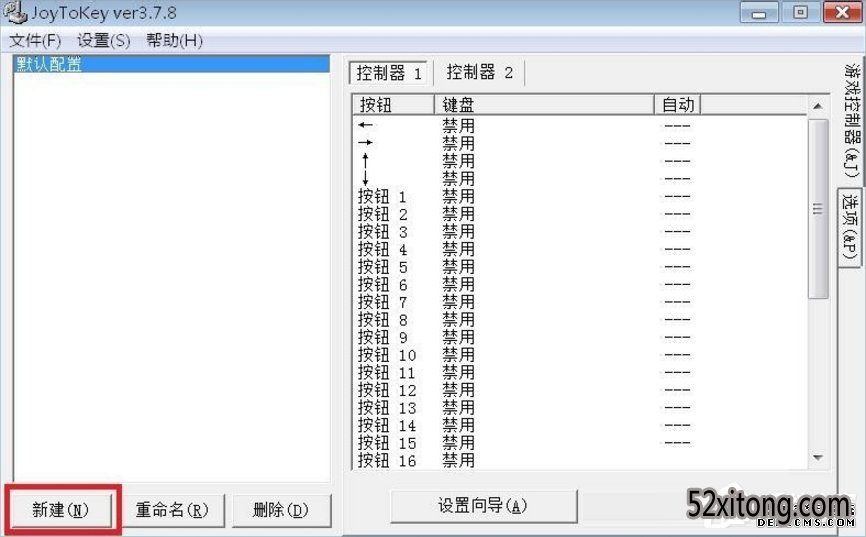Select the 按钮 2 row

(579, 214)
